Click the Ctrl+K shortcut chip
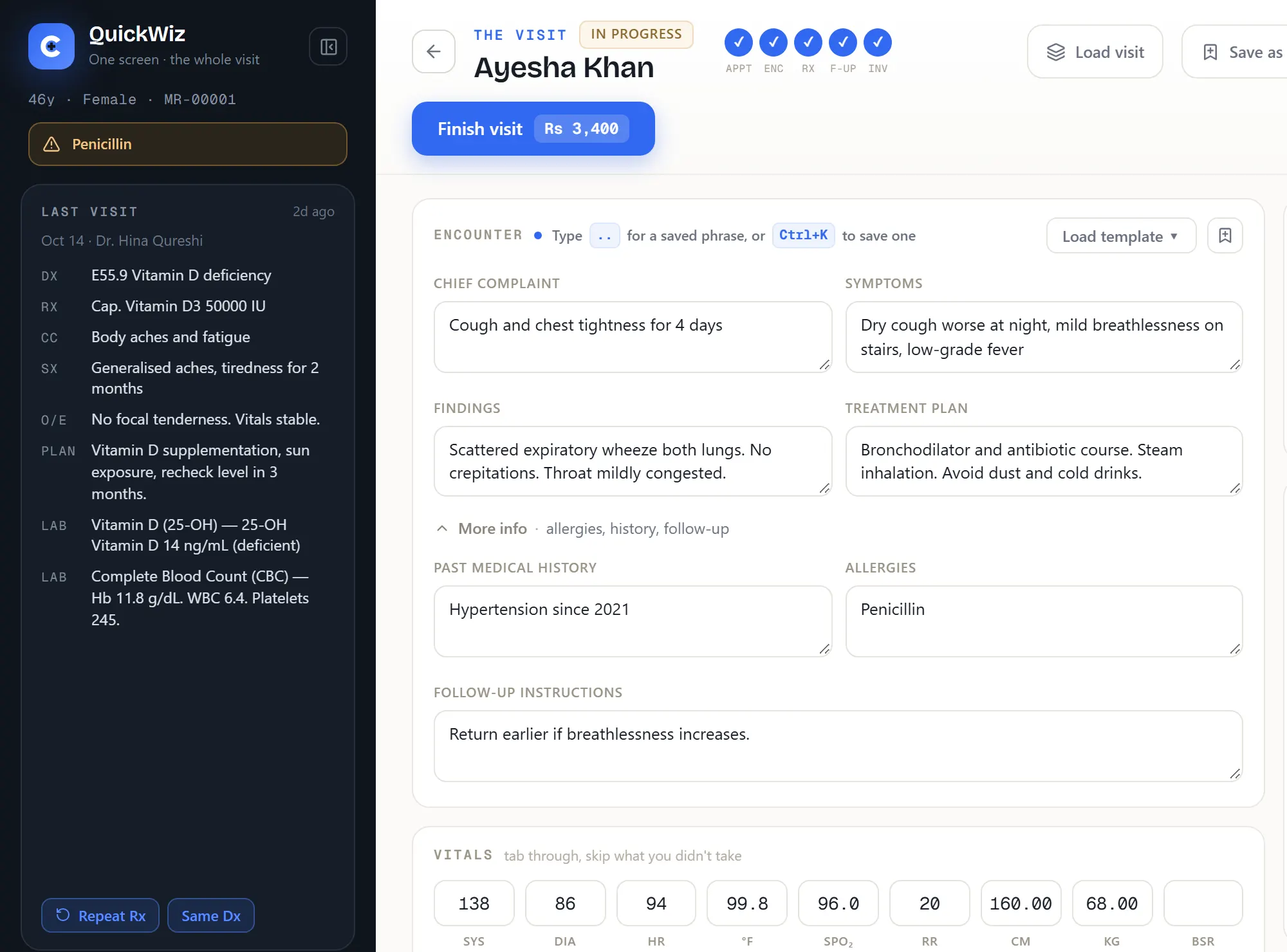Image resolution: width=1287 pixels, height=952 pixels. pyautogui.click(x=803, y=235)
